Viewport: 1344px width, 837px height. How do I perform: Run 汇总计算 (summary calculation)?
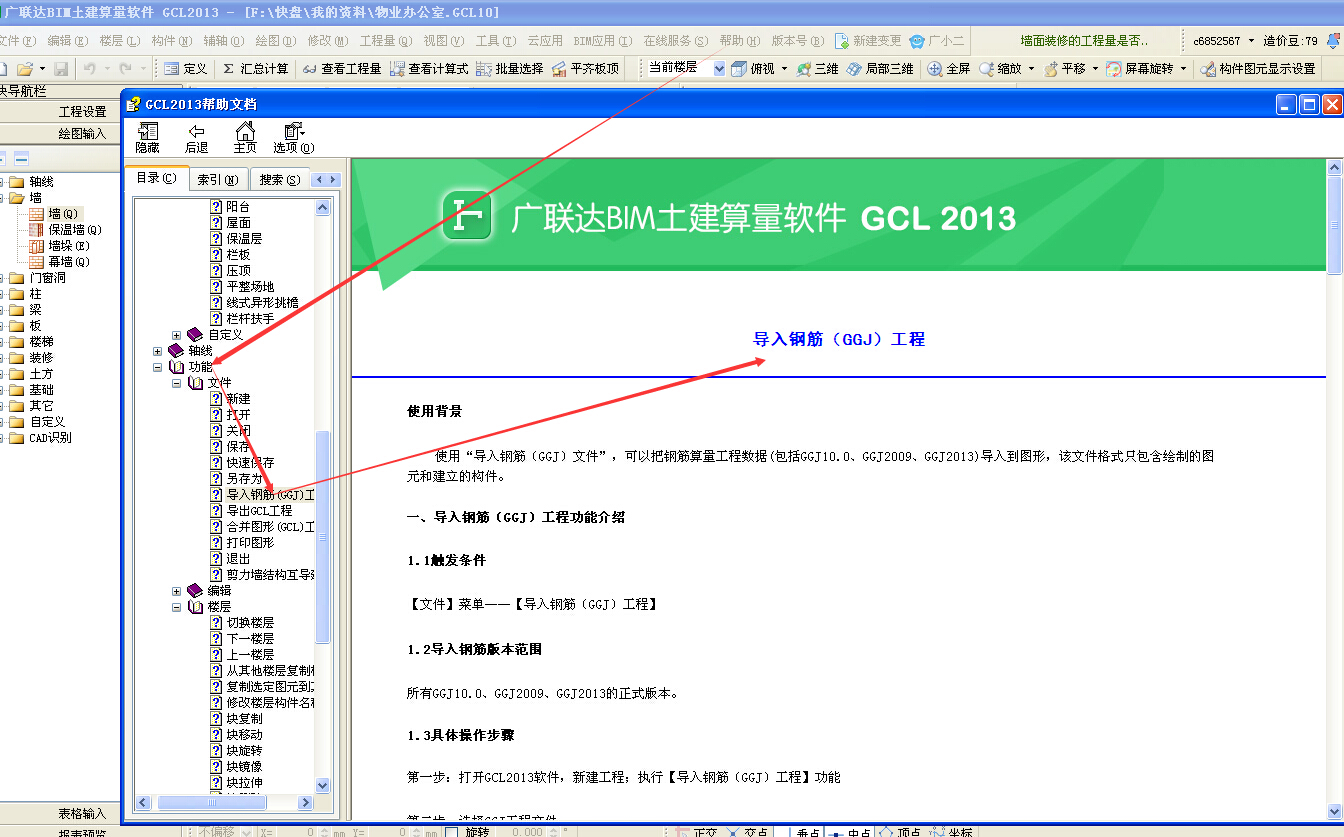pos(255,69)
